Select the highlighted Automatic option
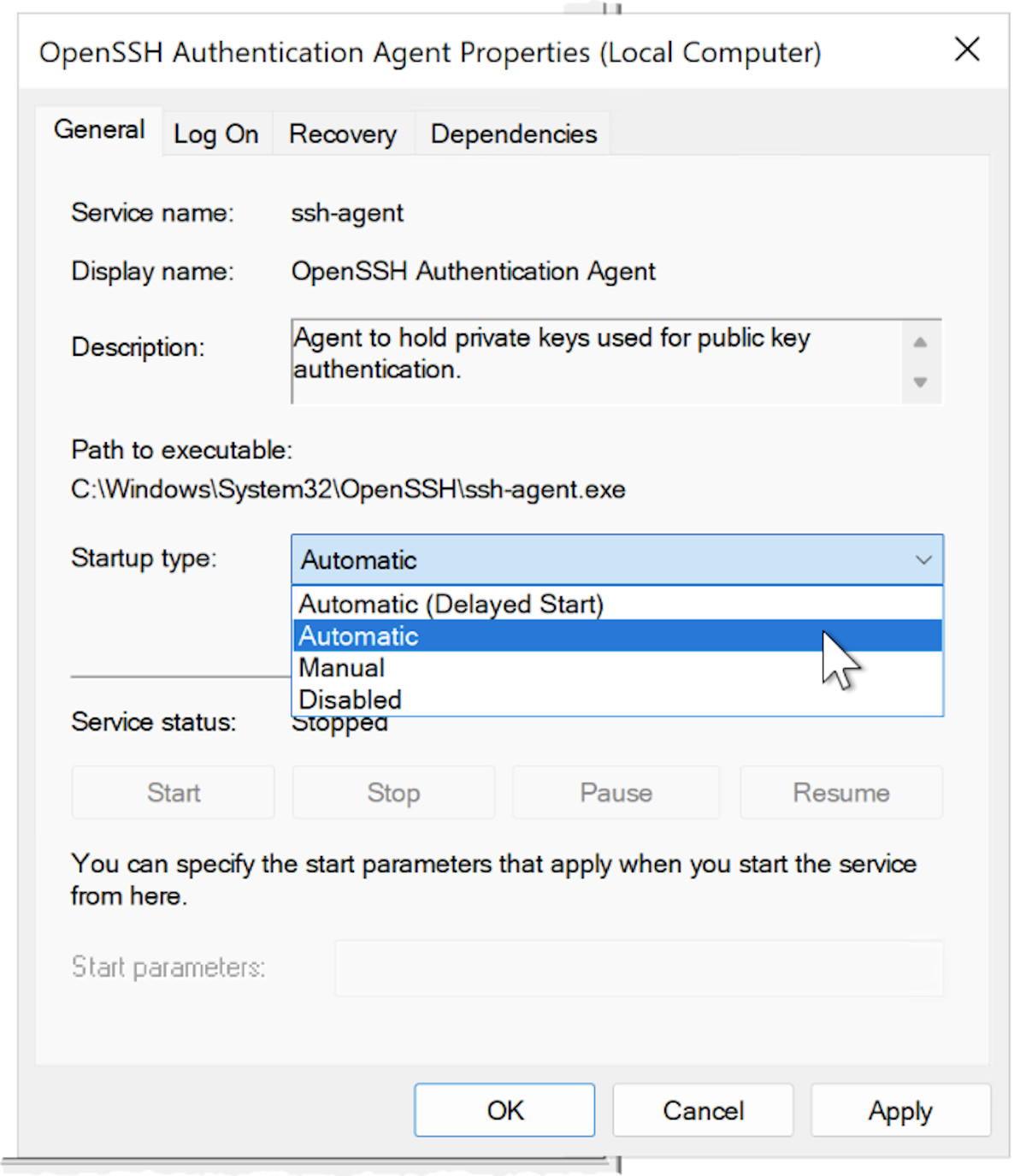Screen dimensions: 1026x1176 tap(617, 635)
